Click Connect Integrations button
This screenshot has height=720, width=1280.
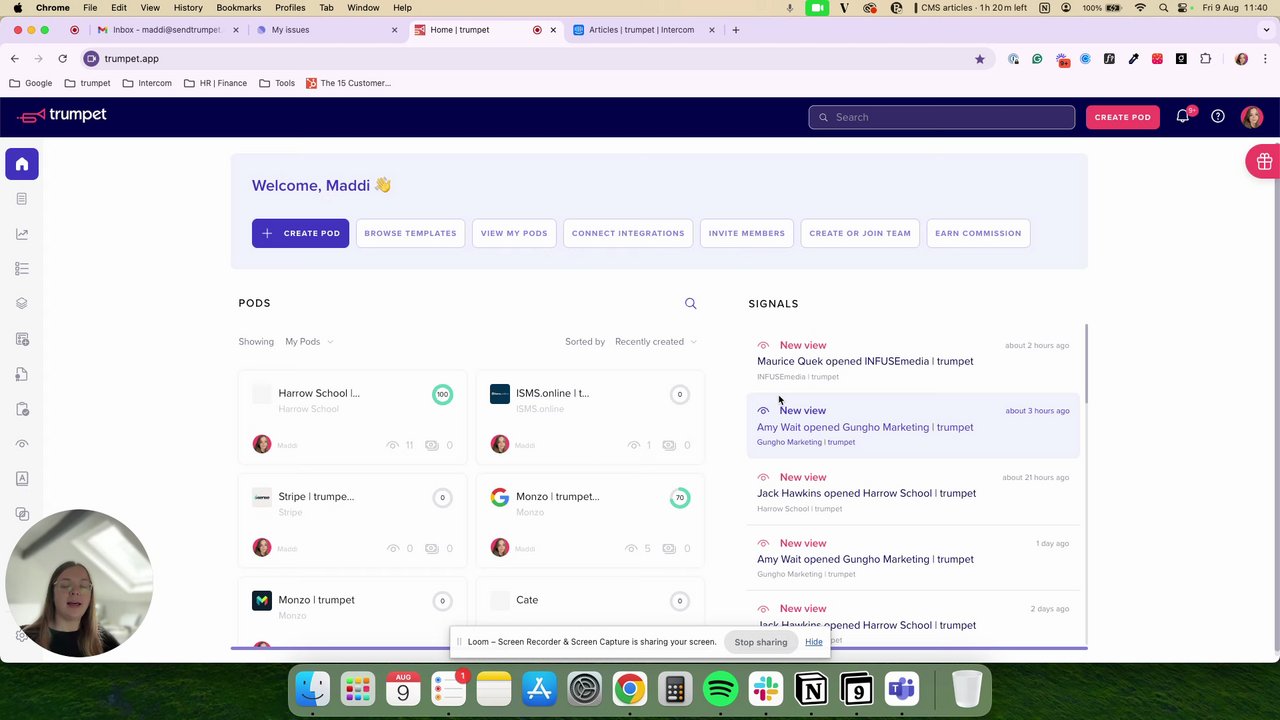click(x=628, y=233)
